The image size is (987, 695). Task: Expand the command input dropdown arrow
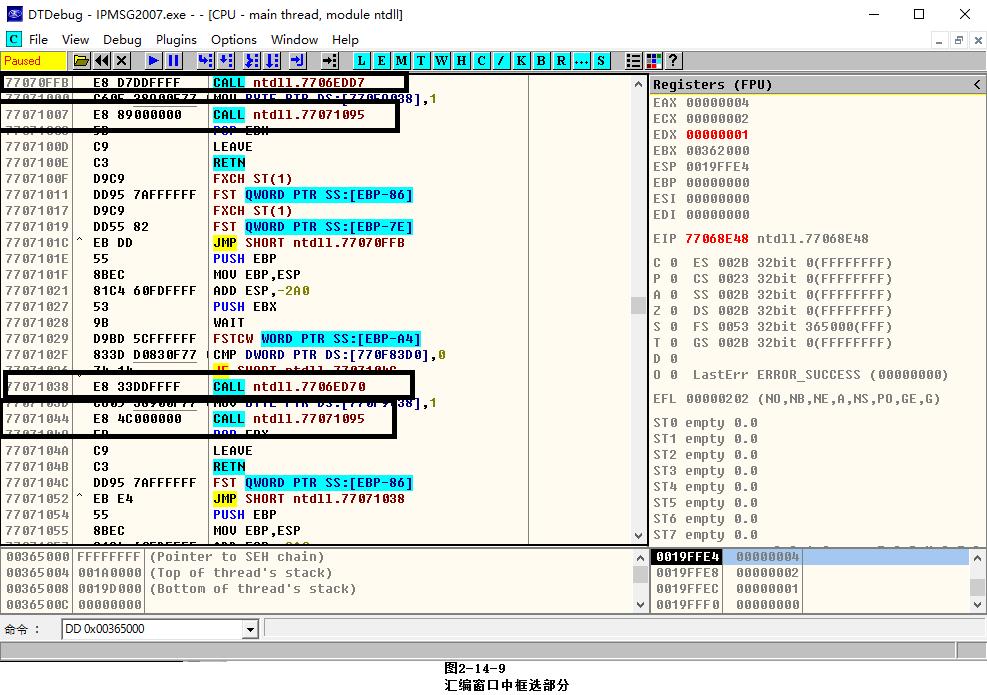[250, 629]
